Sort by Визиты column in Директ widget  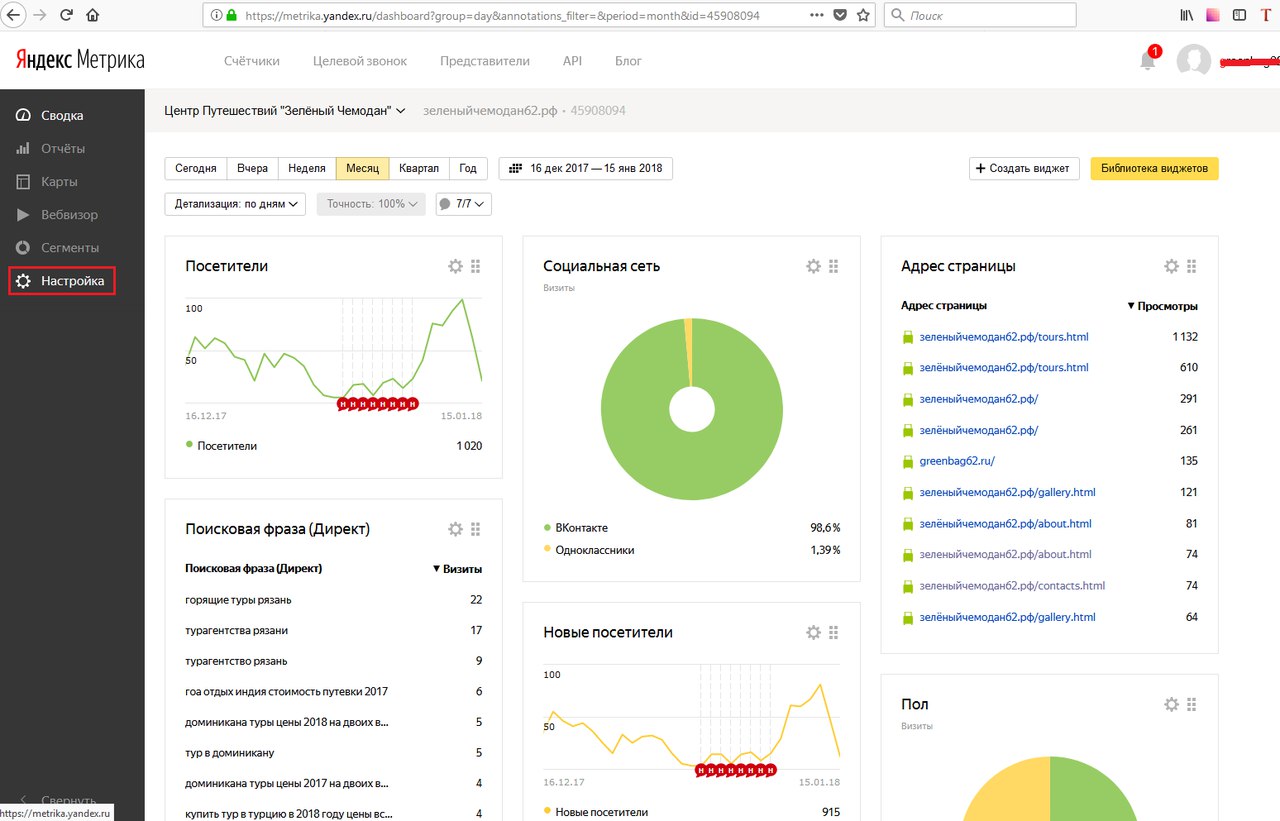[x=457, y=569]
